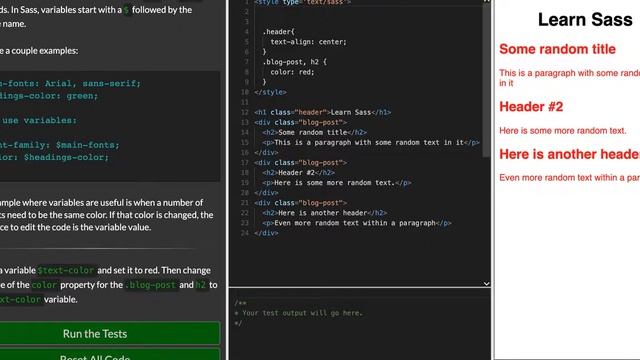The width and height of the screenshot is (640, 360).
Task: Click the '<h2>Some random title</h2>' code line
Action: tap(314, 132)
